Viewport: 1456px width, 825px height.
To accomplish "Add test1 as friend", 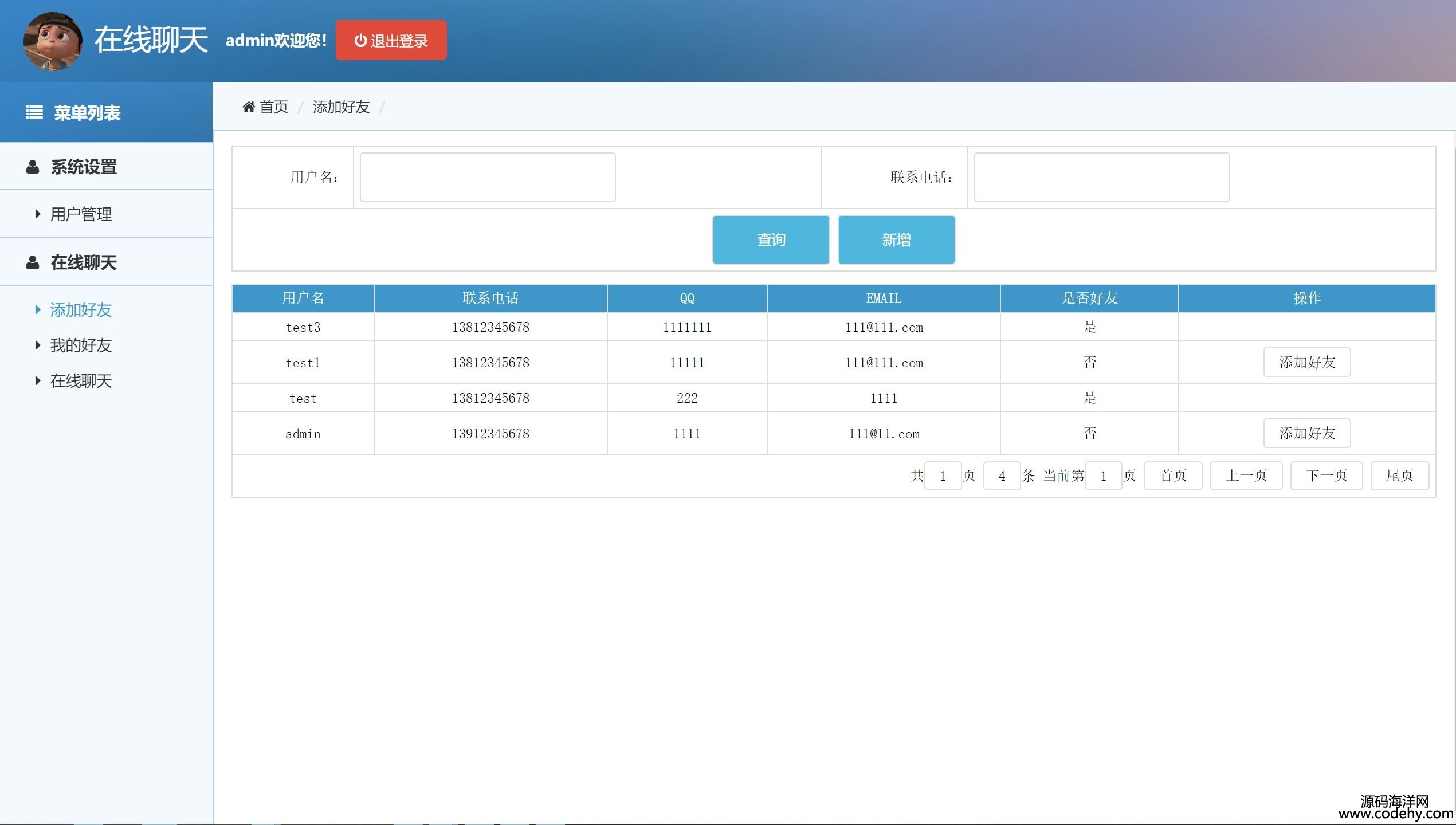I will pos(1306,362).
